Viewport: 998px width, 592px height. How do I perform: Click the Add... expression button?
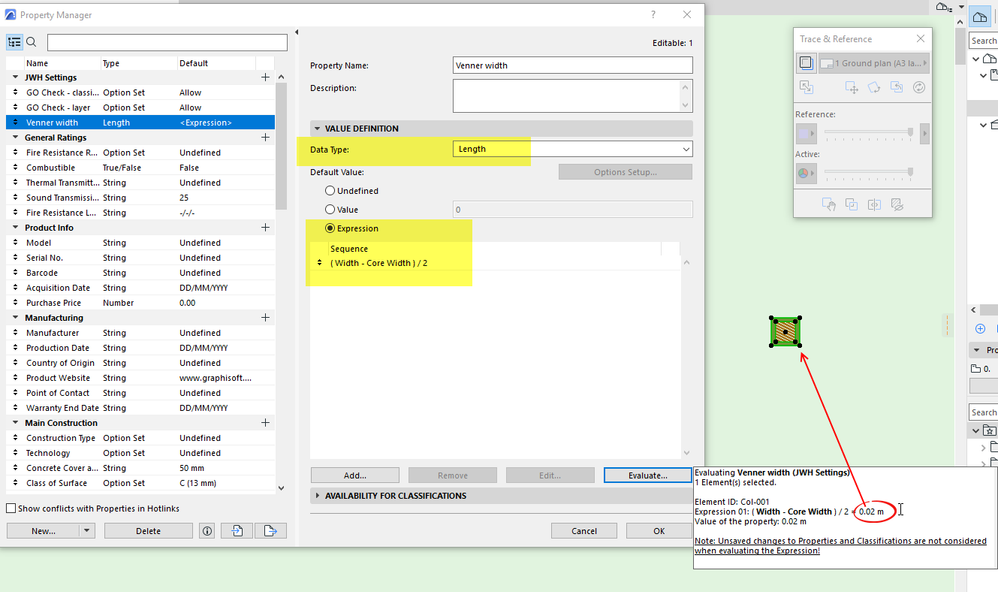[355, 476]
